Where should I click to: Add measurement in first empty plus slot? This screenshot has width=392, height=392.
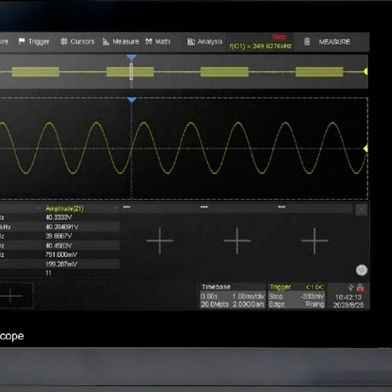pos(160,241)
